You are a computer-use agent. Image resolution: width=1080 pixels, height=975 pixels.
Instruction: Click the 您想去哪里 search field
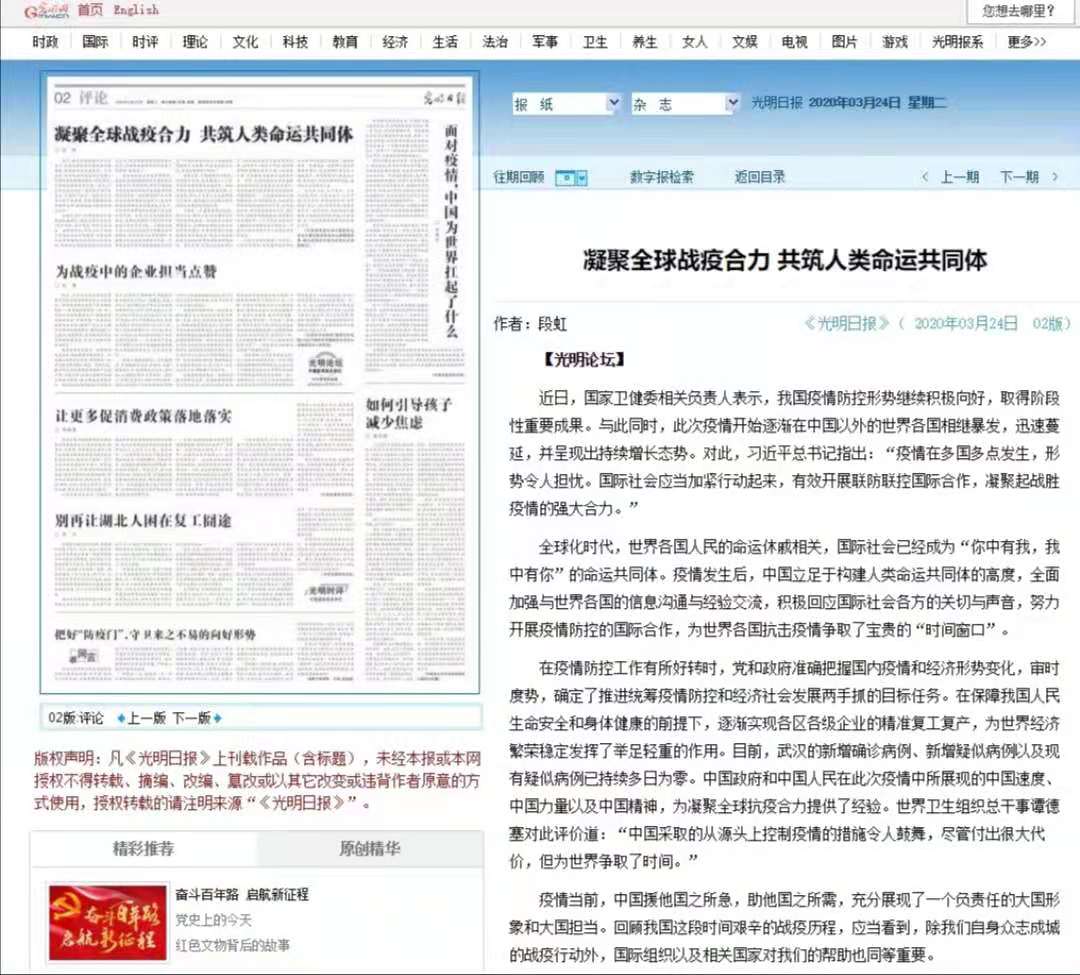(x=1018, y=11)
